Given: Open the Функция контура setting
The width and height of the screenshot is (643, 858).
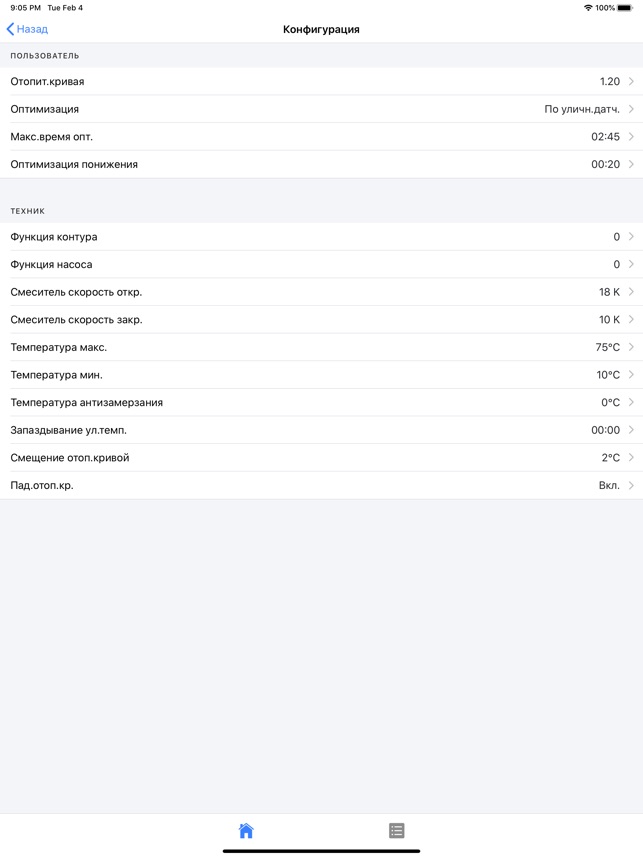Looking at the screenshot, I should coord(321,237).
